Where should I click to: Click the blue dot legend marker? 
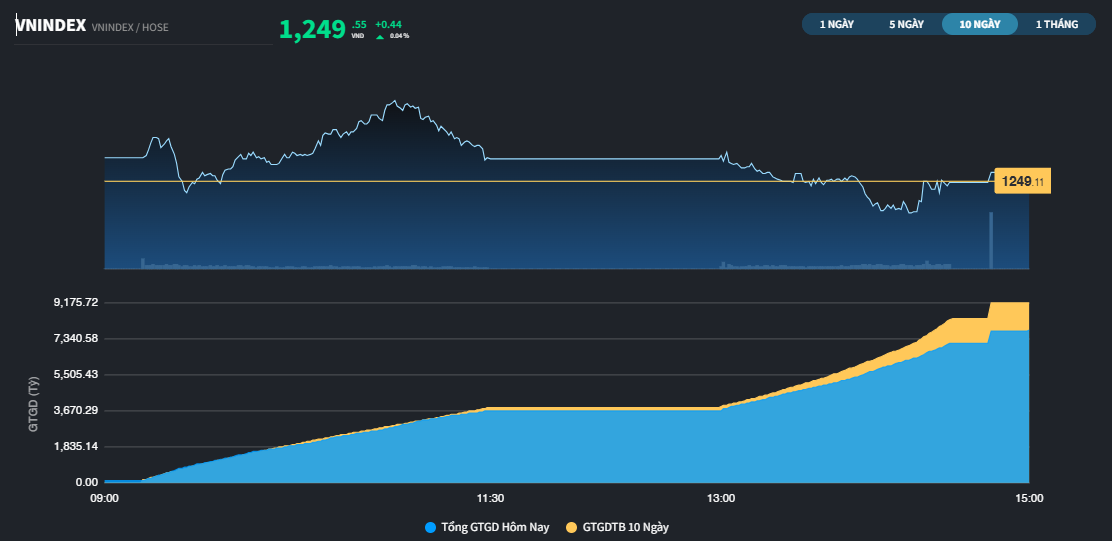tap(431, 527)
